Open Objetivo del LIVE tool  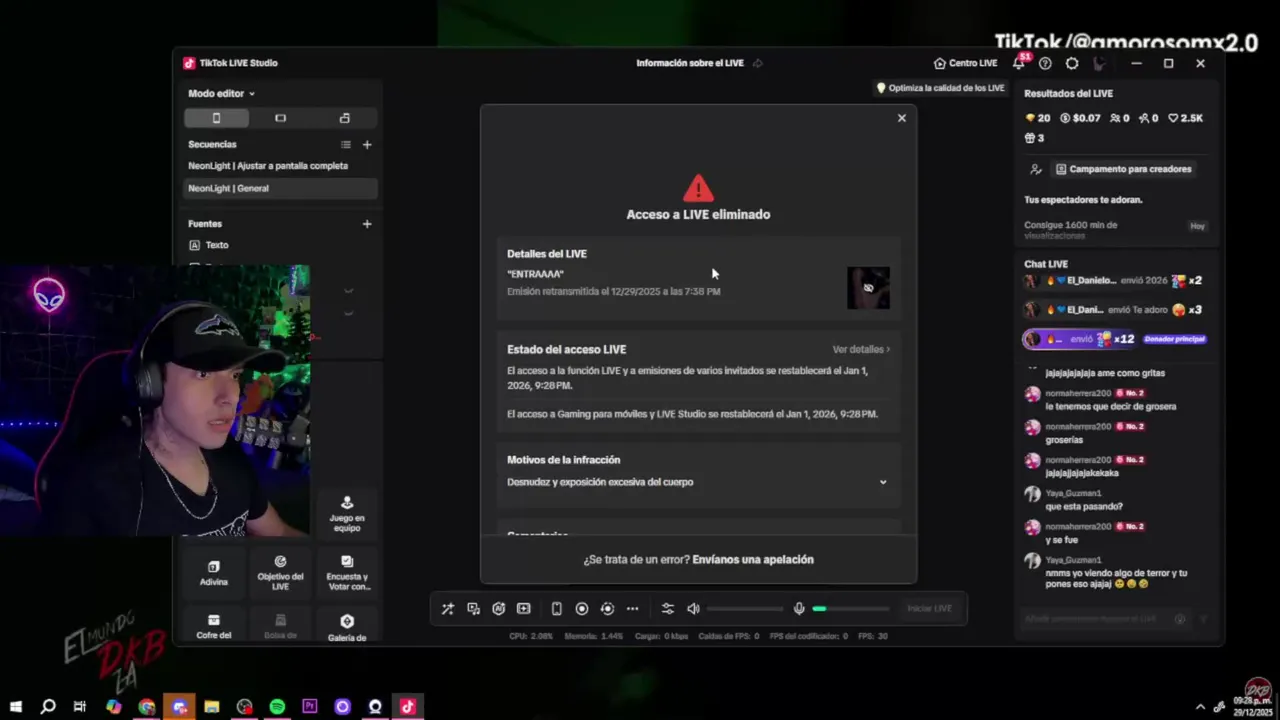(280, 573)
